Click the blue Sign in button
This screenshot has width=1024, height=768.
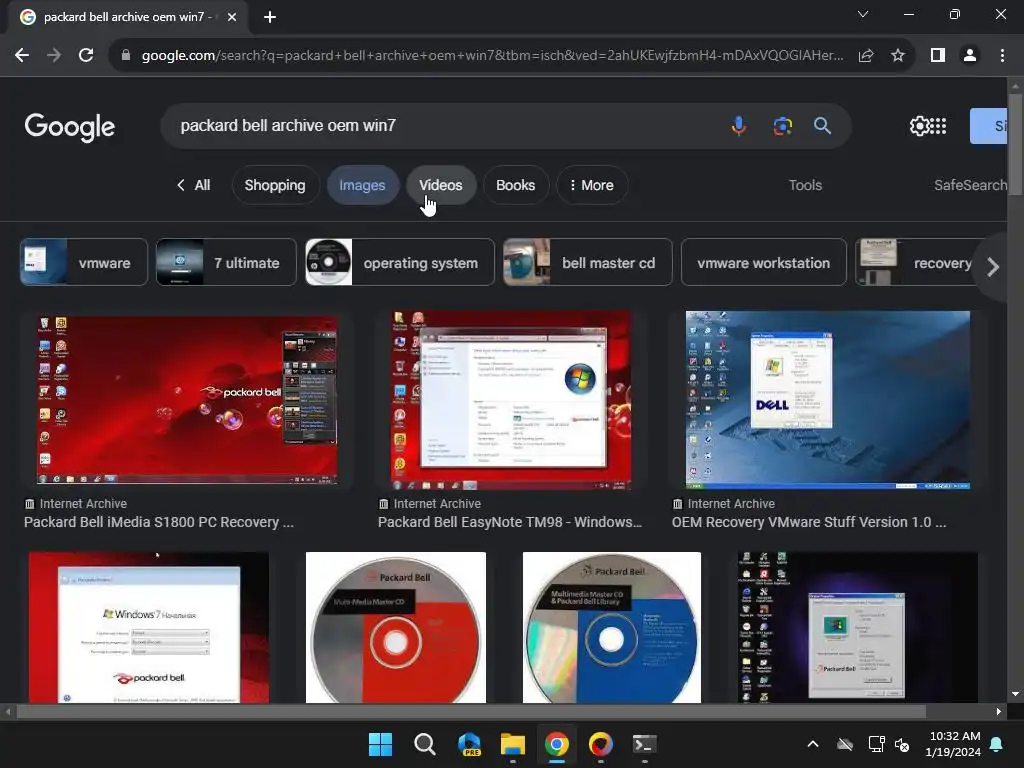[989, 126]
